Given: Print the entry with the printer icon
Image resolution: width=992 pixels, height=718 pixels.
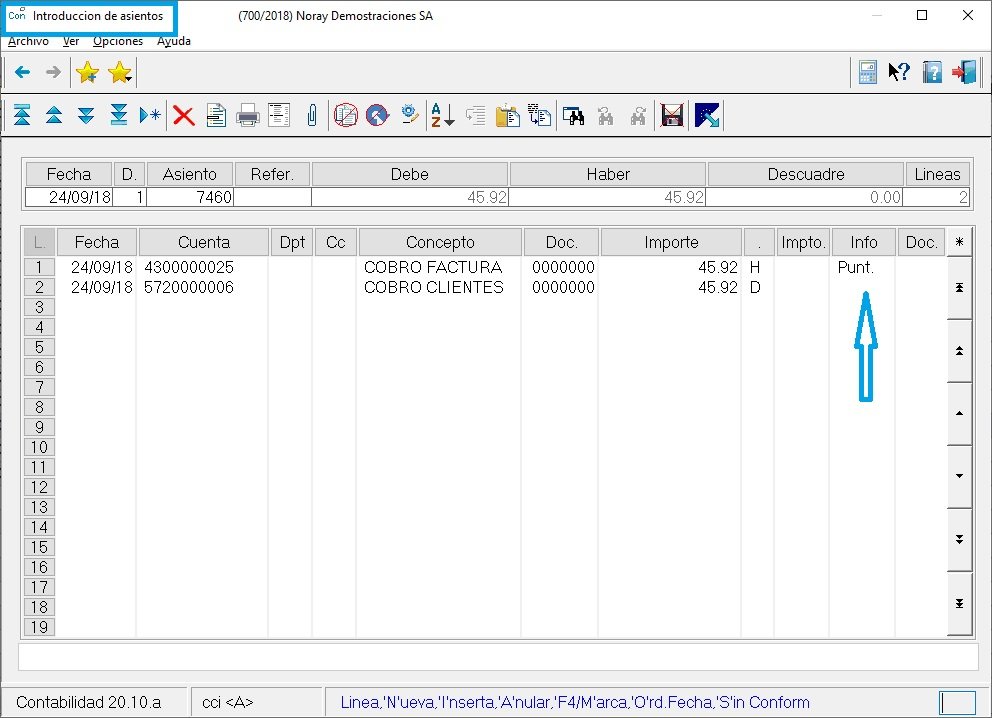Looking at the screenshot, I should pyautogui.click(x=247, y=116).
